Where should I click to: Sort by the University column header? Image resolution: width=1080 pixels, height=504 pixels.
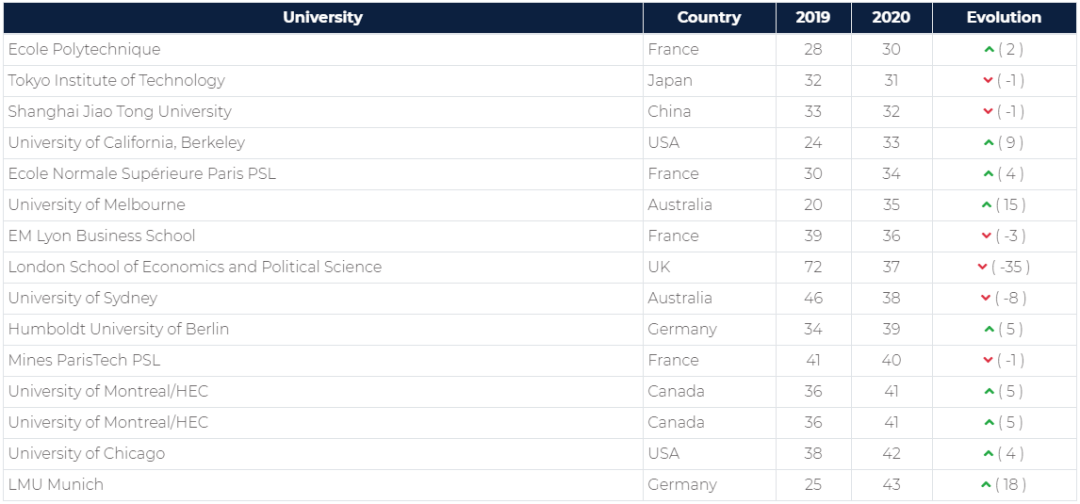point(322,17)
